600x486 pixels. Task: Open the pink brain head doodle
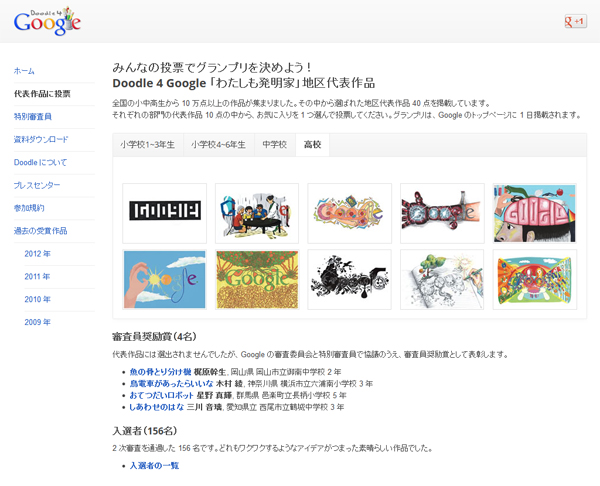click(535, 213)
